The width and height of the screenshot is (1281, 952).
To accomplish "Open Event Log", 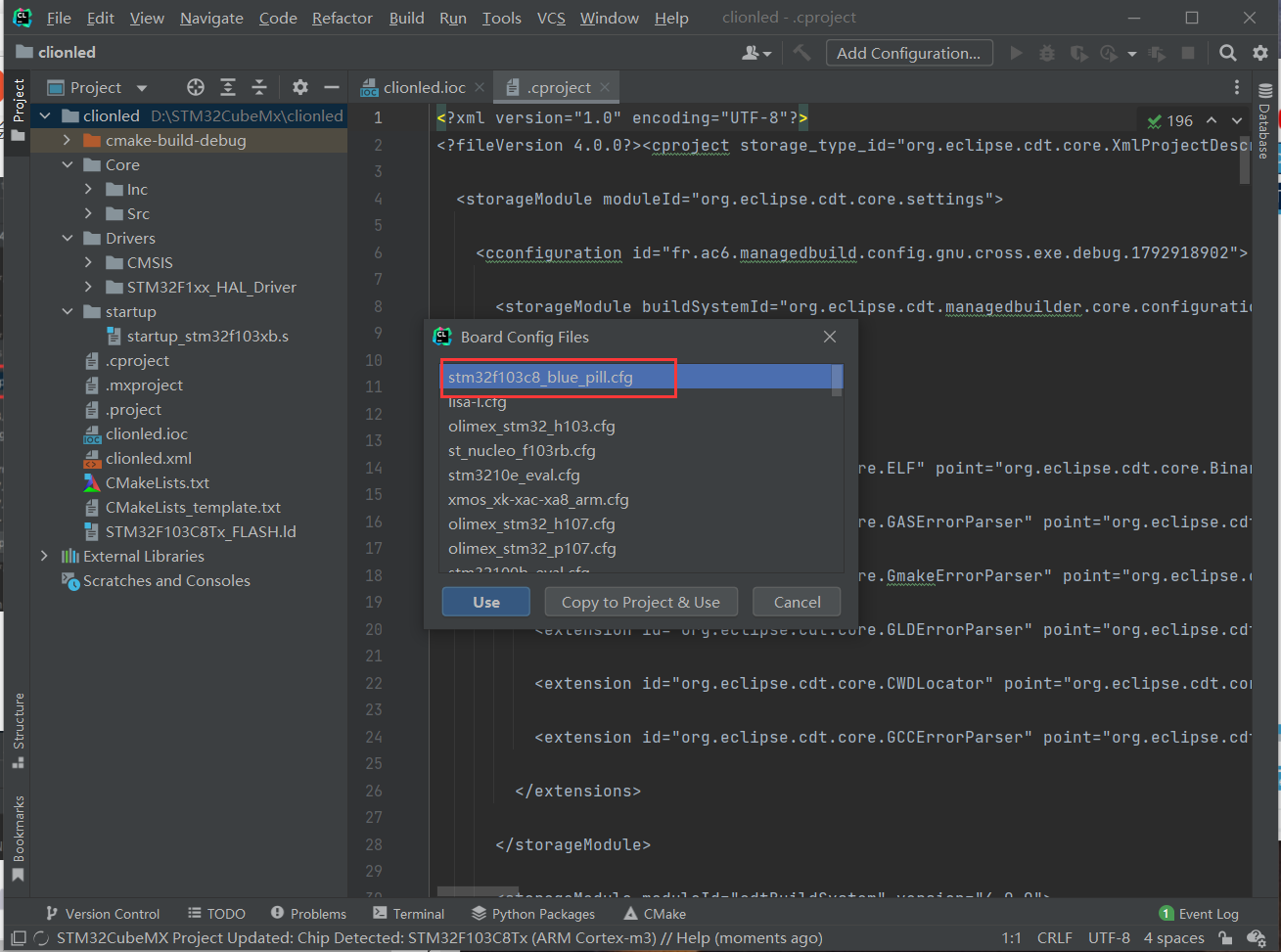I will point(1199,914).
